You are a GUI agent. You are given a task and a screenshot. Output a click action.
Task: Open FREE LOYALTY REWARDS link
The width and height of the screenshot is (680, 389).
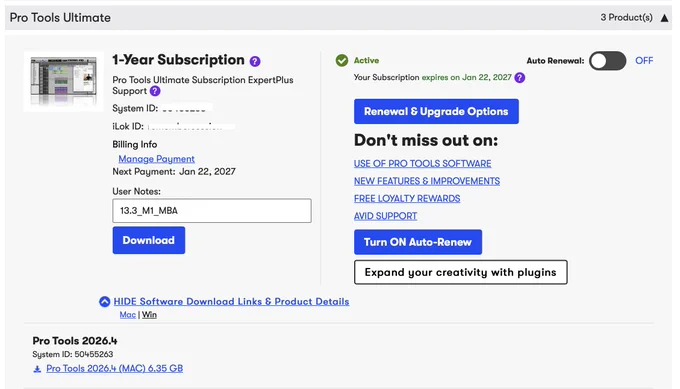[x=407, y=199]
